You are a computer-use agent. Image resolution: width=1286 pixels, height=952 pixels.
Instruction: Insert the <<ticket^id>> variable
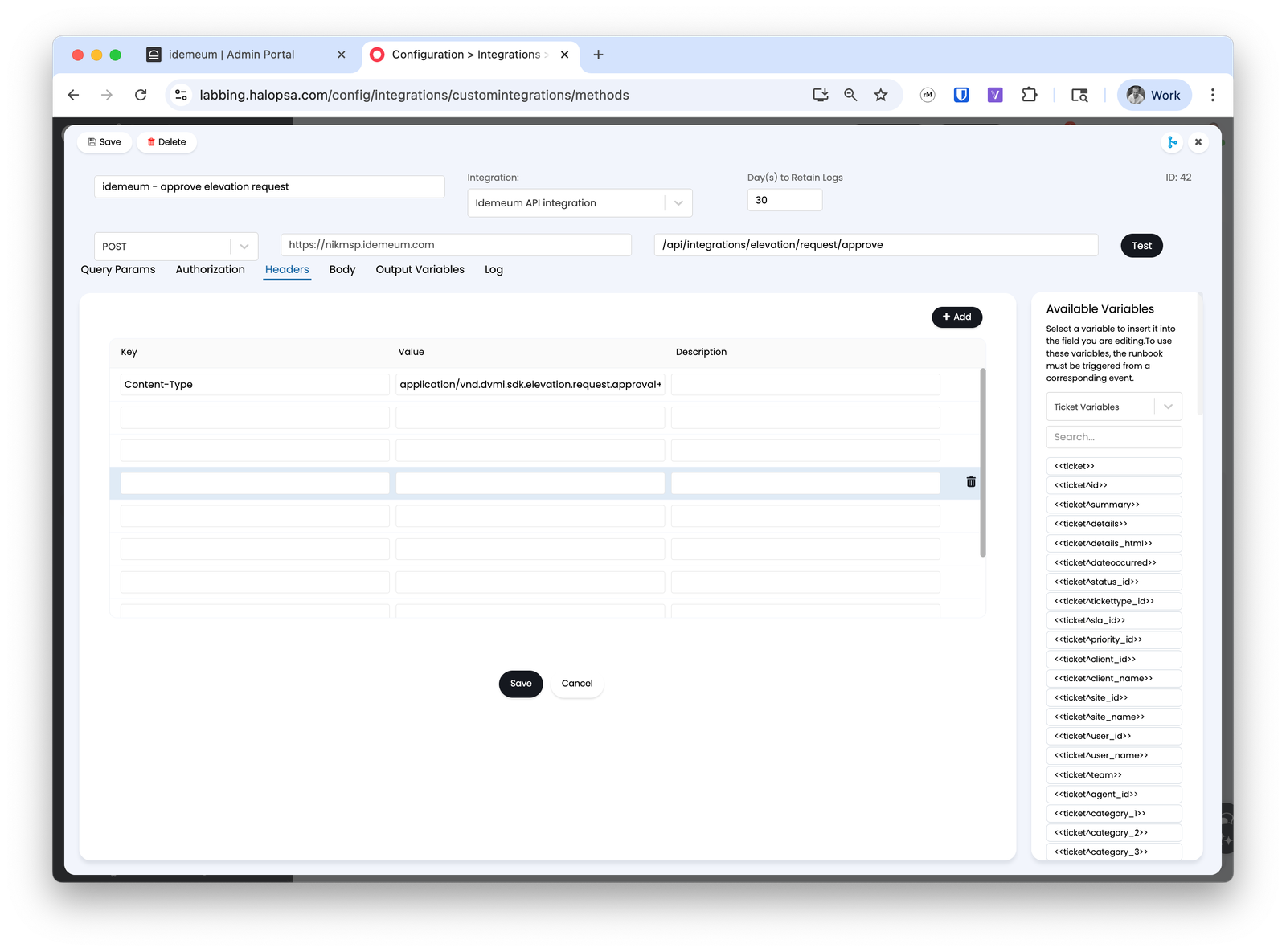1114,485
